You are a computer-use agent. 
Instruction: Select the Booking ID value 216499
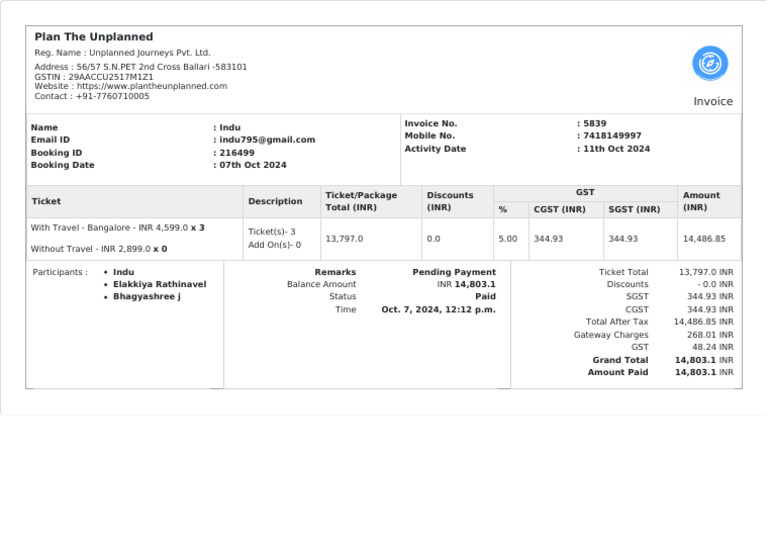point(237,153)
